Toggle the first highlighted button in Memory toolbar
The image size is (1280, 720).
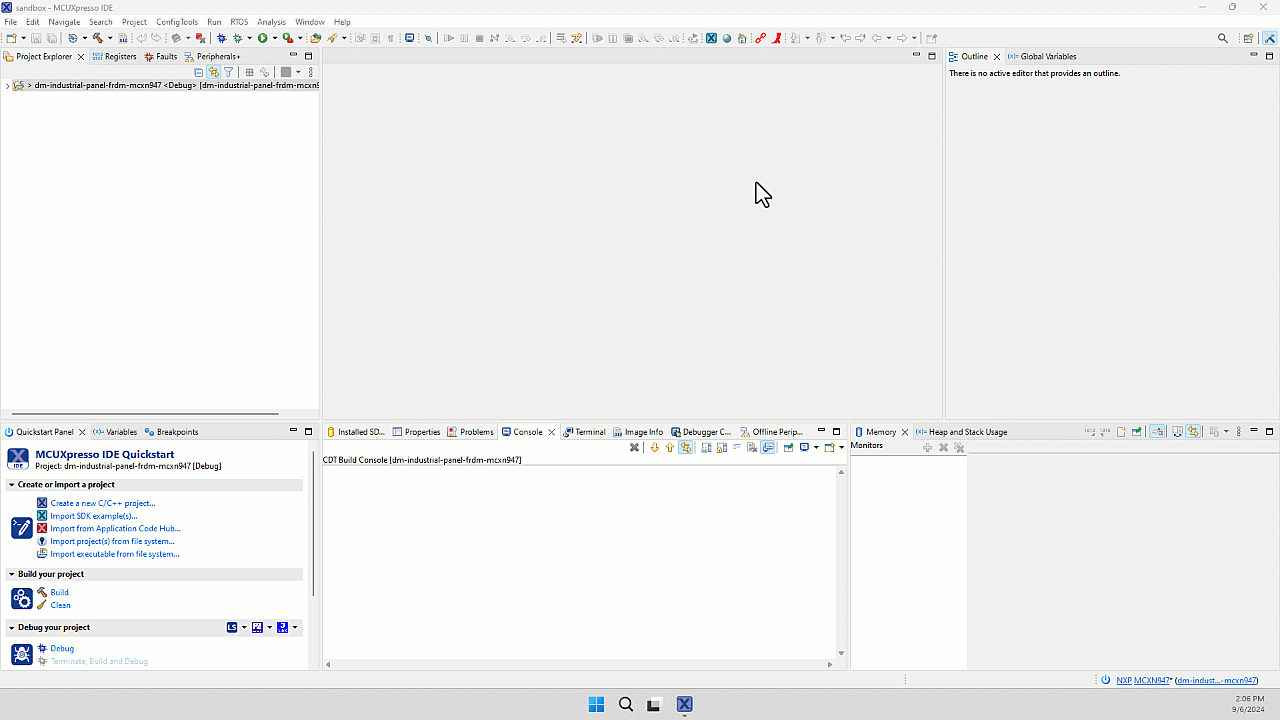[x=1157, y=432]
